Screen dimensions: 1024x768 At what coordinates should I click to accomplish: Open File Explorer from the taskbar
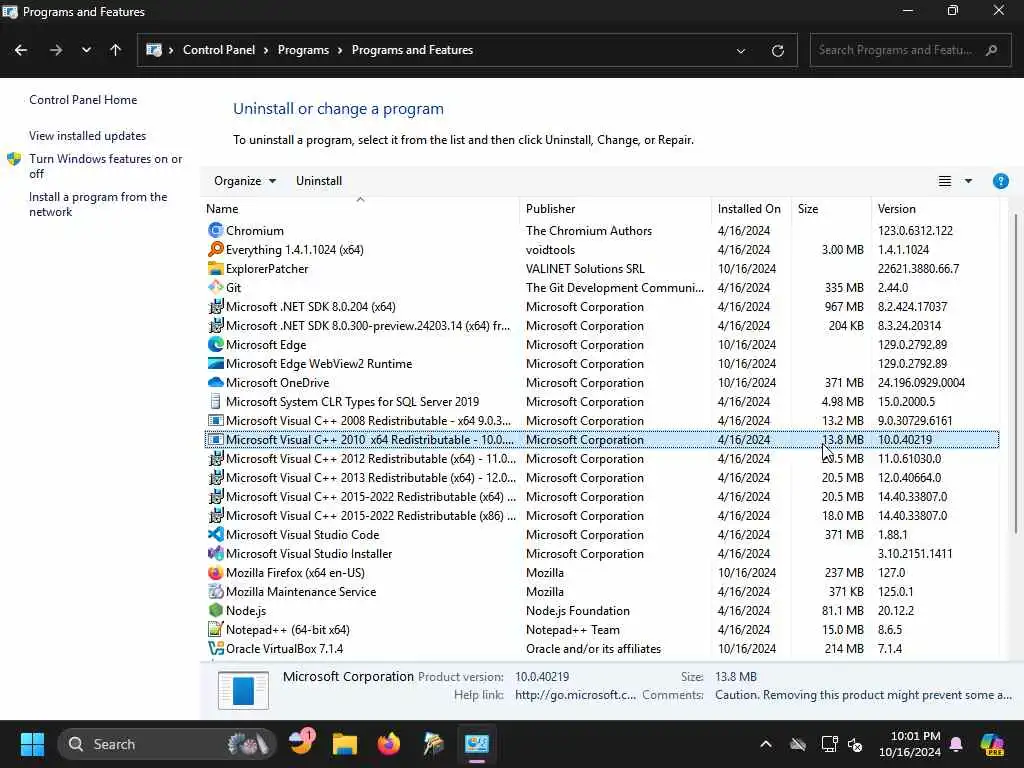tap(344, 744)
